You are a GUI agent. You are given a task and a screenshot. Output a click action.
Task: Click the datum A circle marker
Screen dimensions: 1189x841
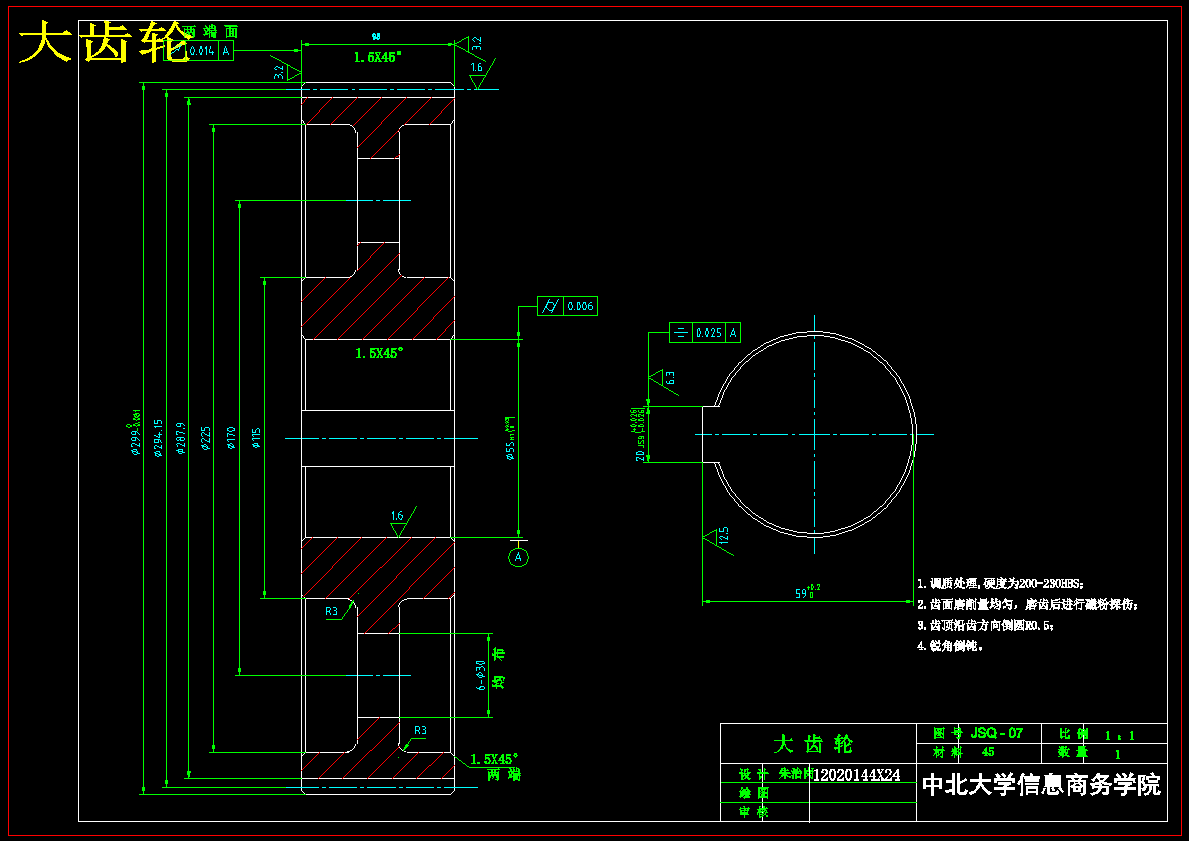tap(518, 557)
